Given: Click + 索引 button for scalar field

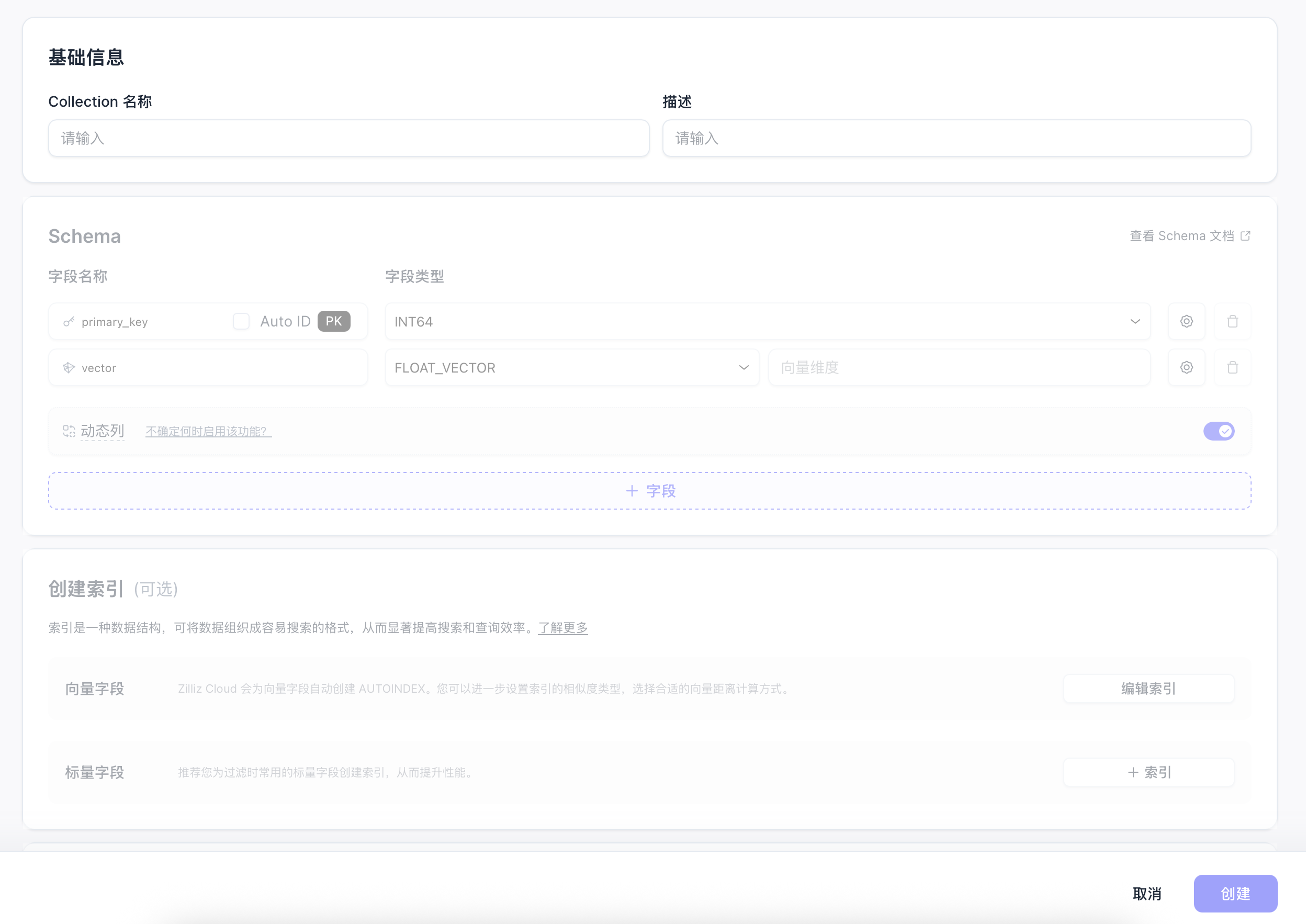Looking at the screenshot, I should point(1149,772).
